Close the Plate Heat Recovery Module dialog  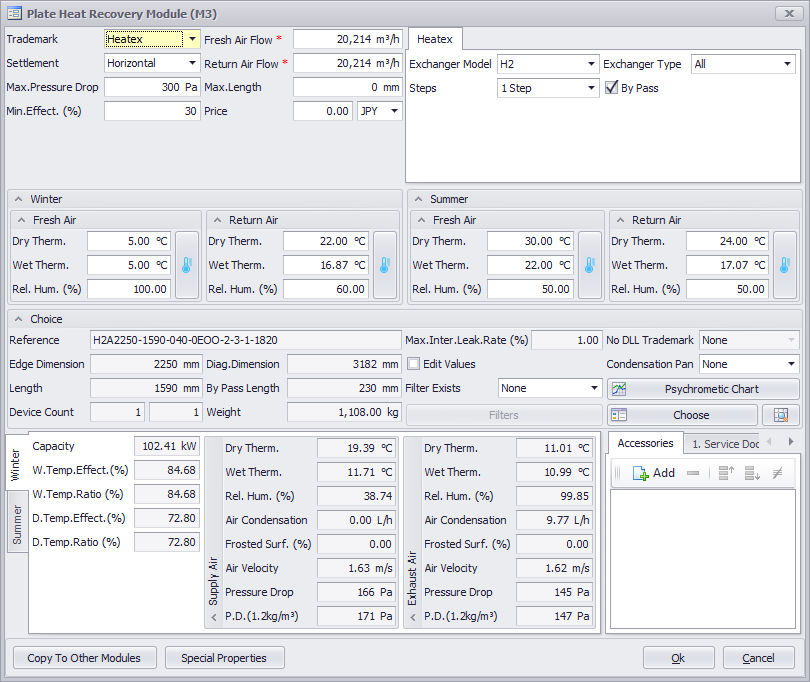tap(789, 13)
